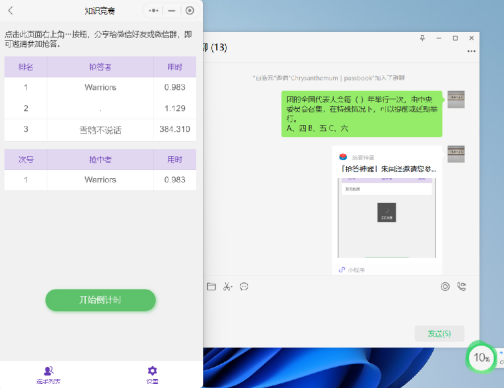Open chat history bubble icon
Image resolution: width=504 pixels, height=388 pixels.
click(x=244, y=287)
